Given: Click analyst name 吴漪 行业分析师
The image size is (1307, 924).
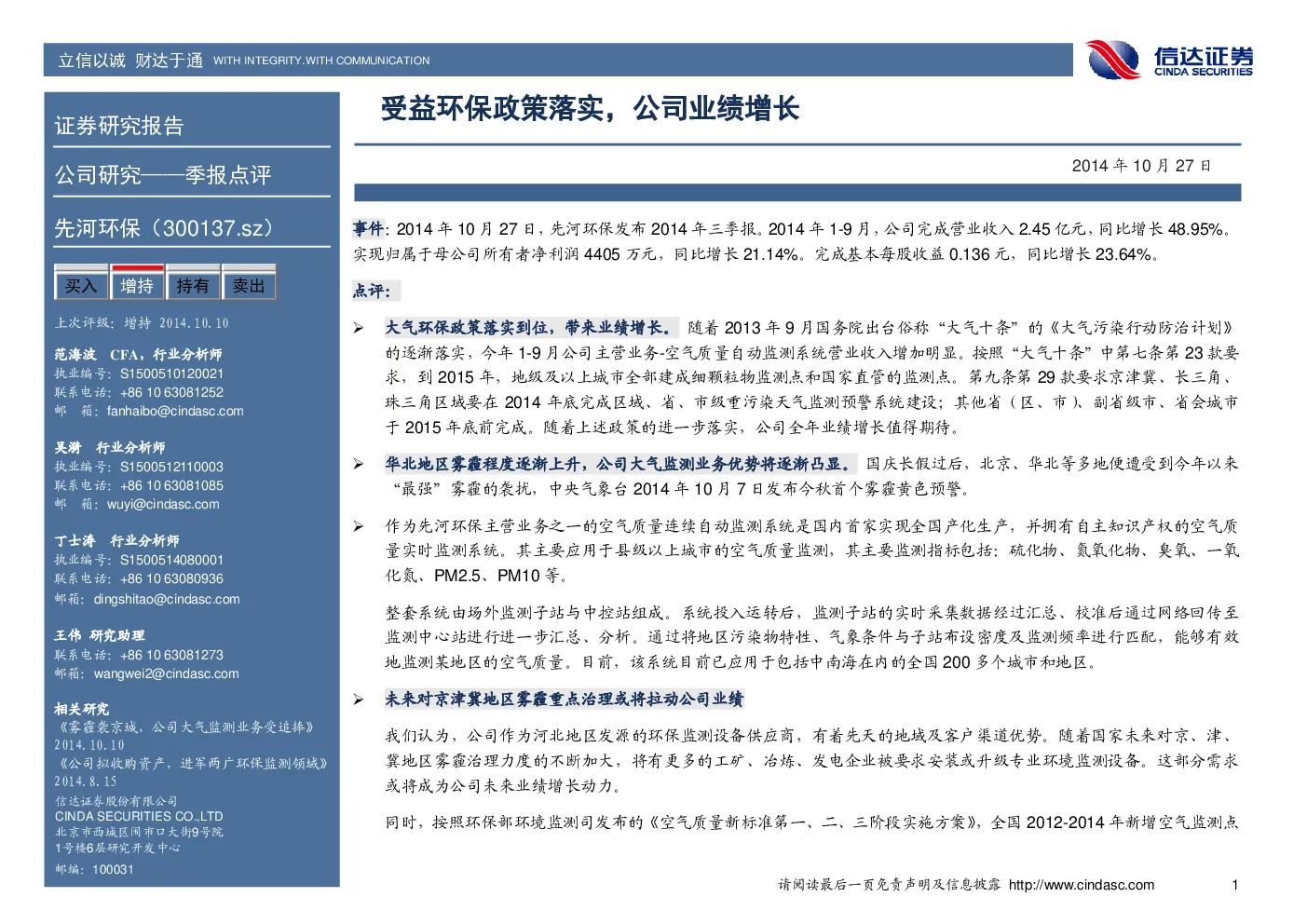Looking at the screenshot, I should click(110, 447).
